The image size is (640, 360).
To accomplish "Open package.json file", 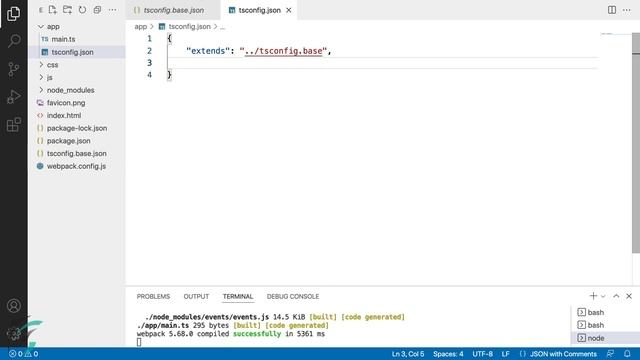I will click(x=77, y=140).
